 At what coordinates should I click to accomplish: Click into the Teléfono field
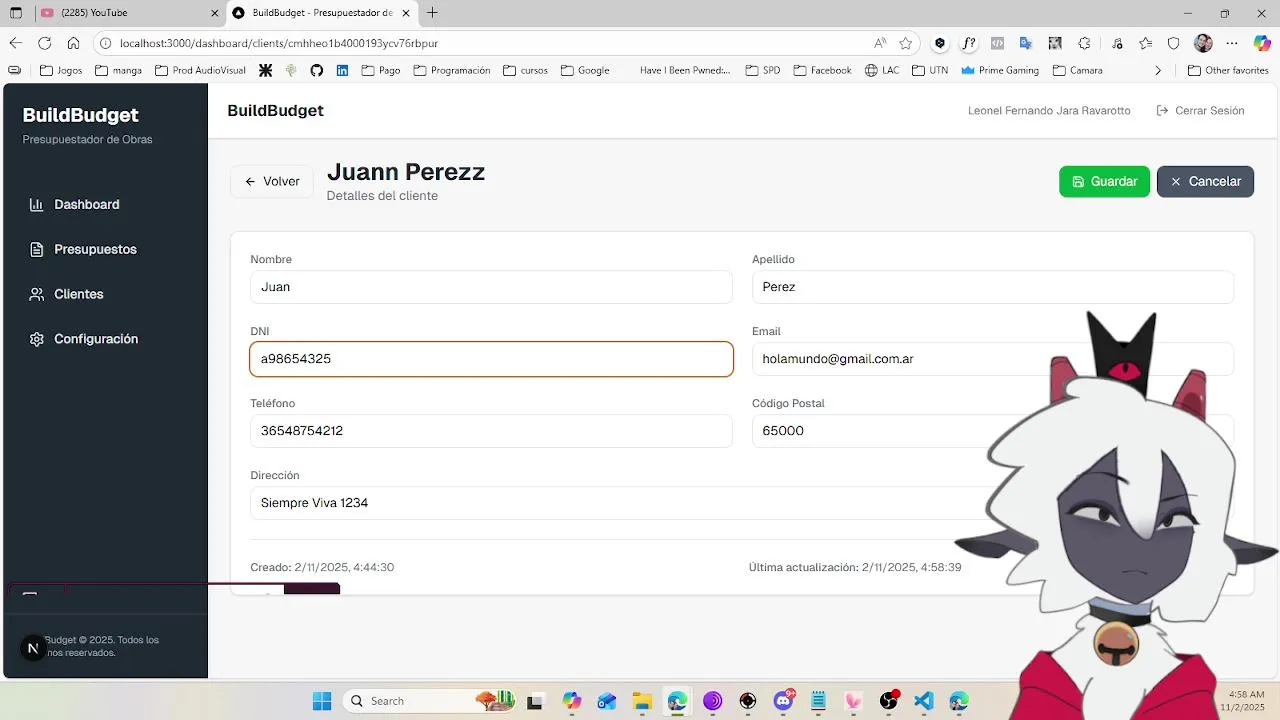(x=491, y=431)
